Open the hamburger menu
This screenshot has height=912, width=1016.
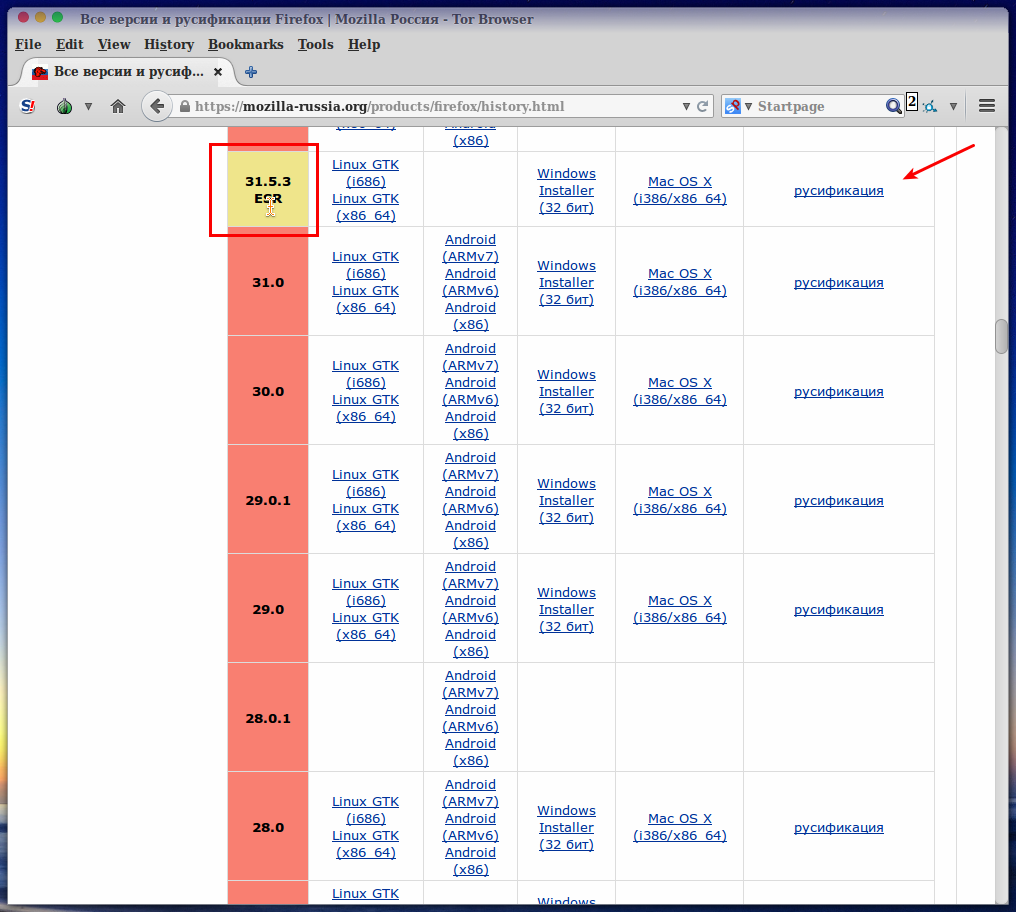[987, 106]
